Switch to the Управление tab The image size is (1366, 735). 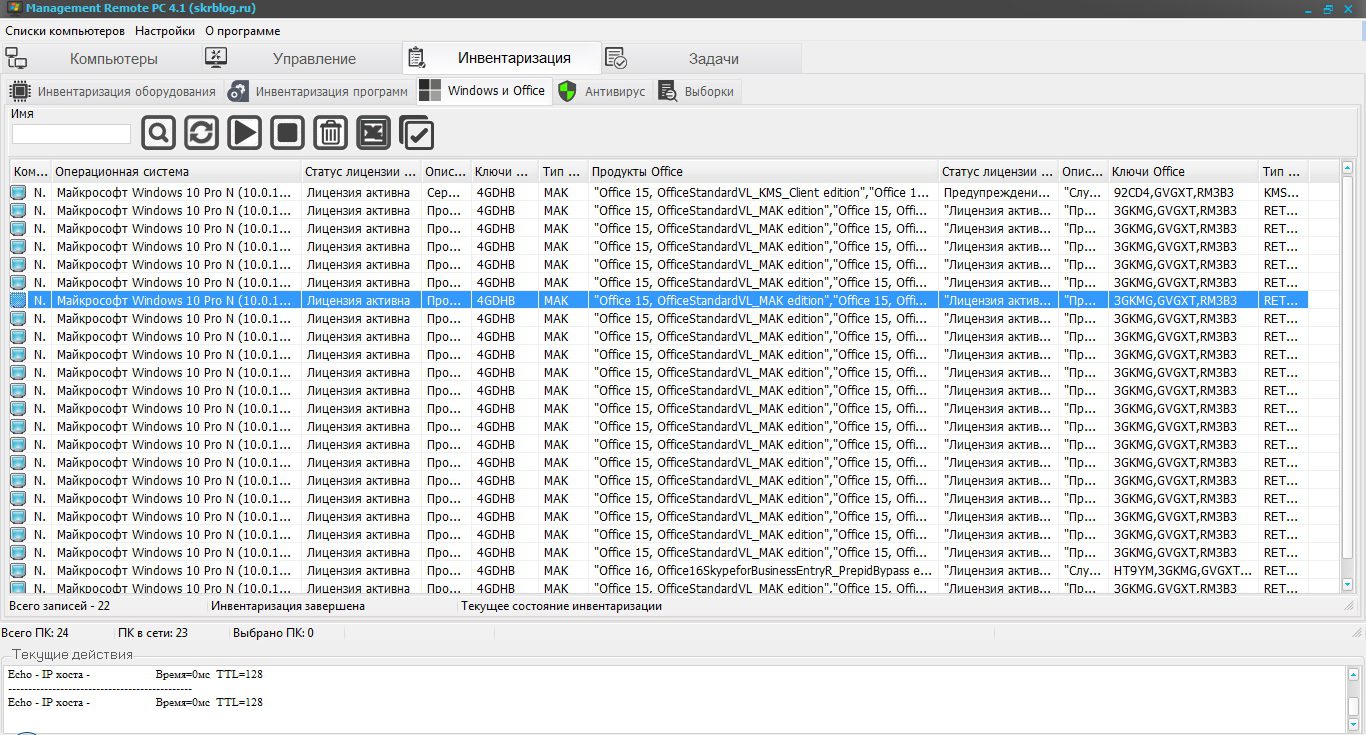300,58
